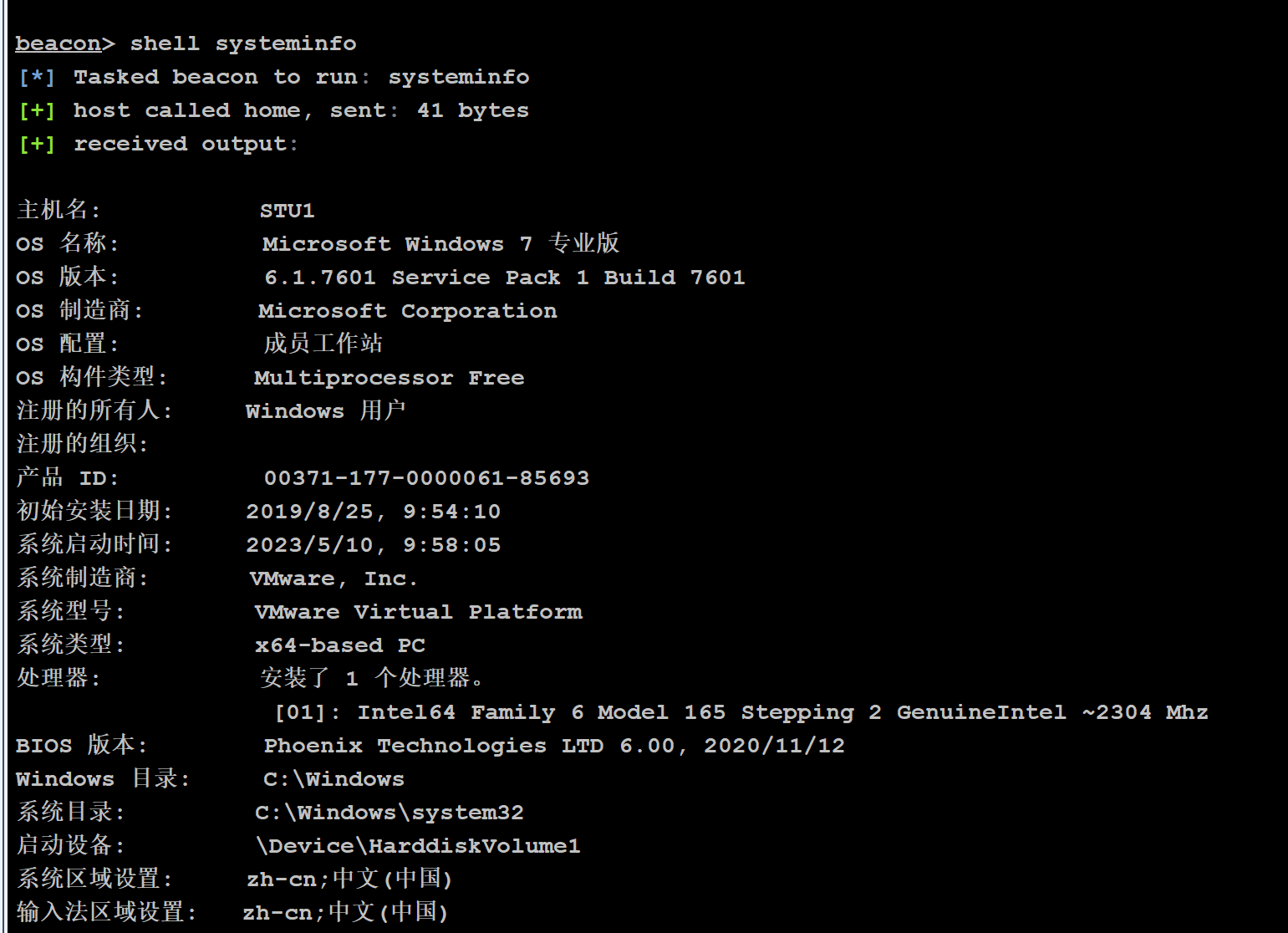1288x933 pixels.
Task: Click the 'Microsoft Corporation' manufacturer value
Action: [x=407, y=311]
